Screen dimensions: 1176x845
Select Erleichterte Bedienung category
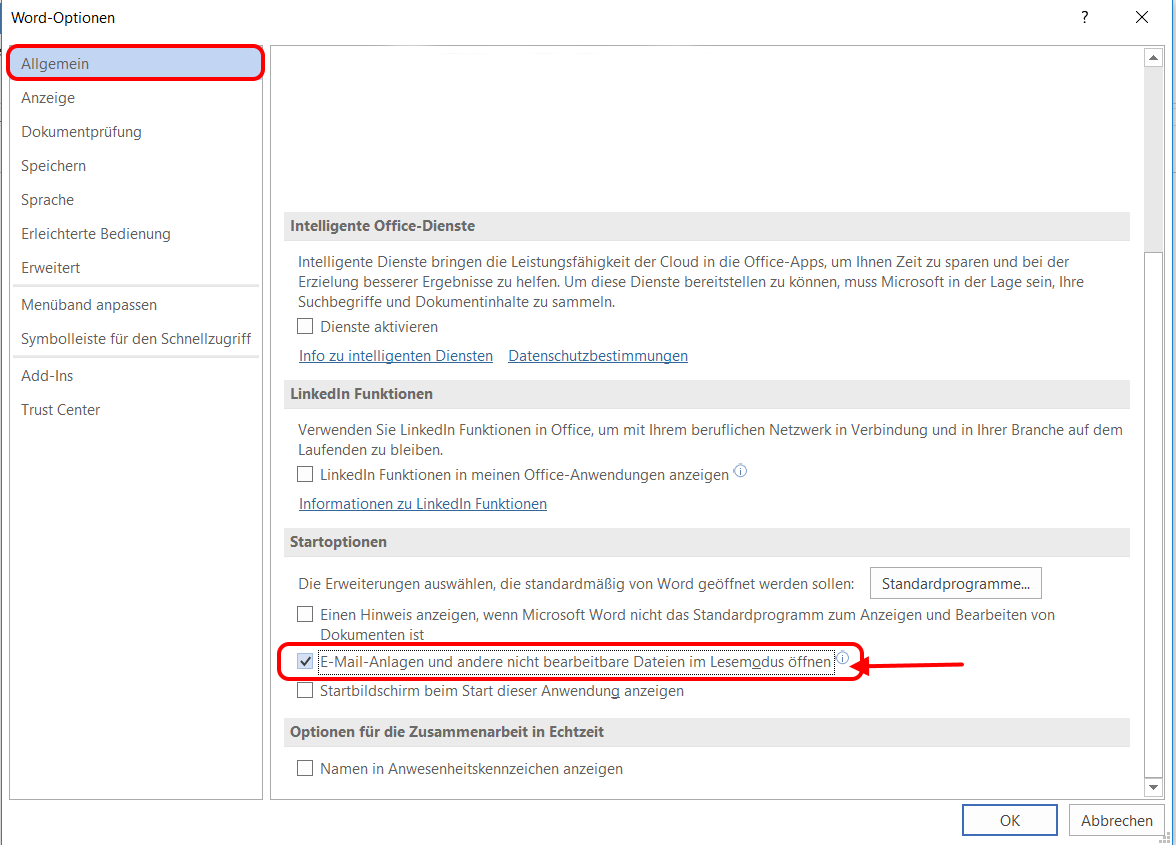click(136, 234)
